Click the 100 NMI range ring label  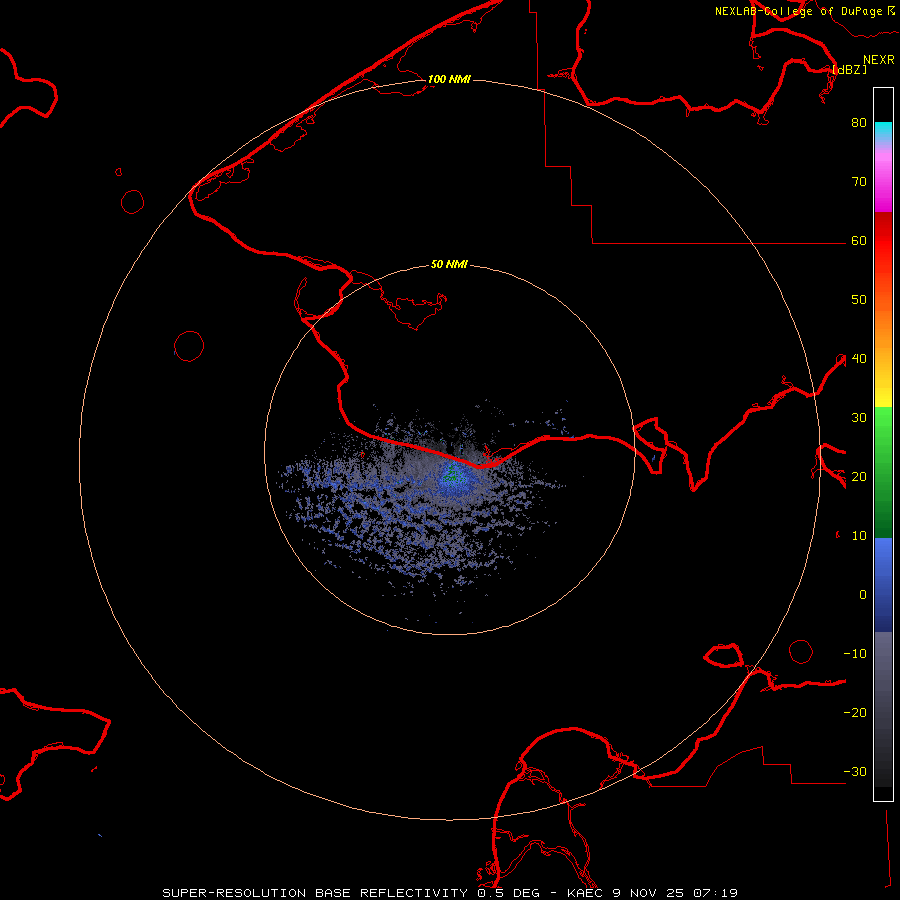pos(449,79)
